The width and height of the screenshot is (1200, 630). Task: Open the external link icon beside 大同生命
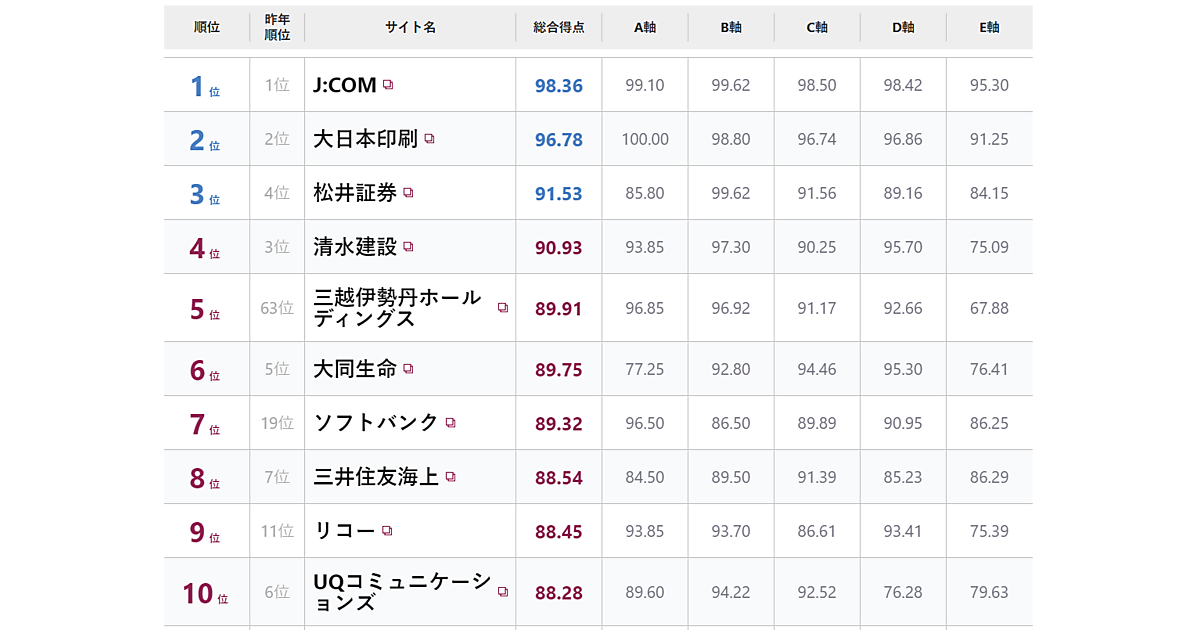tap(408, 369)
